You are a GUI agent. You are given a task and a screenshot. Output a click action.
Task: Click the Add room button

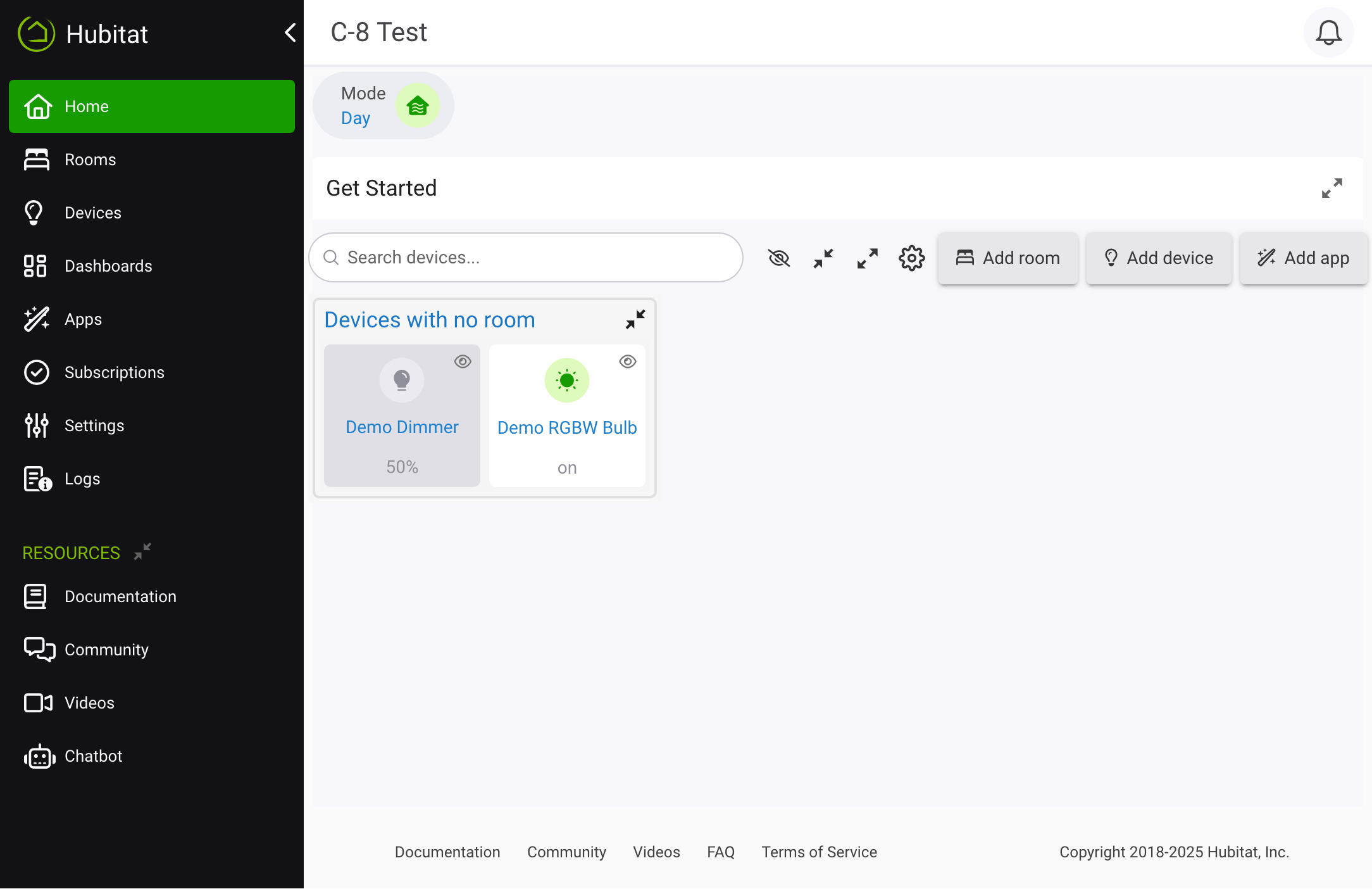tap(1008, 258)
